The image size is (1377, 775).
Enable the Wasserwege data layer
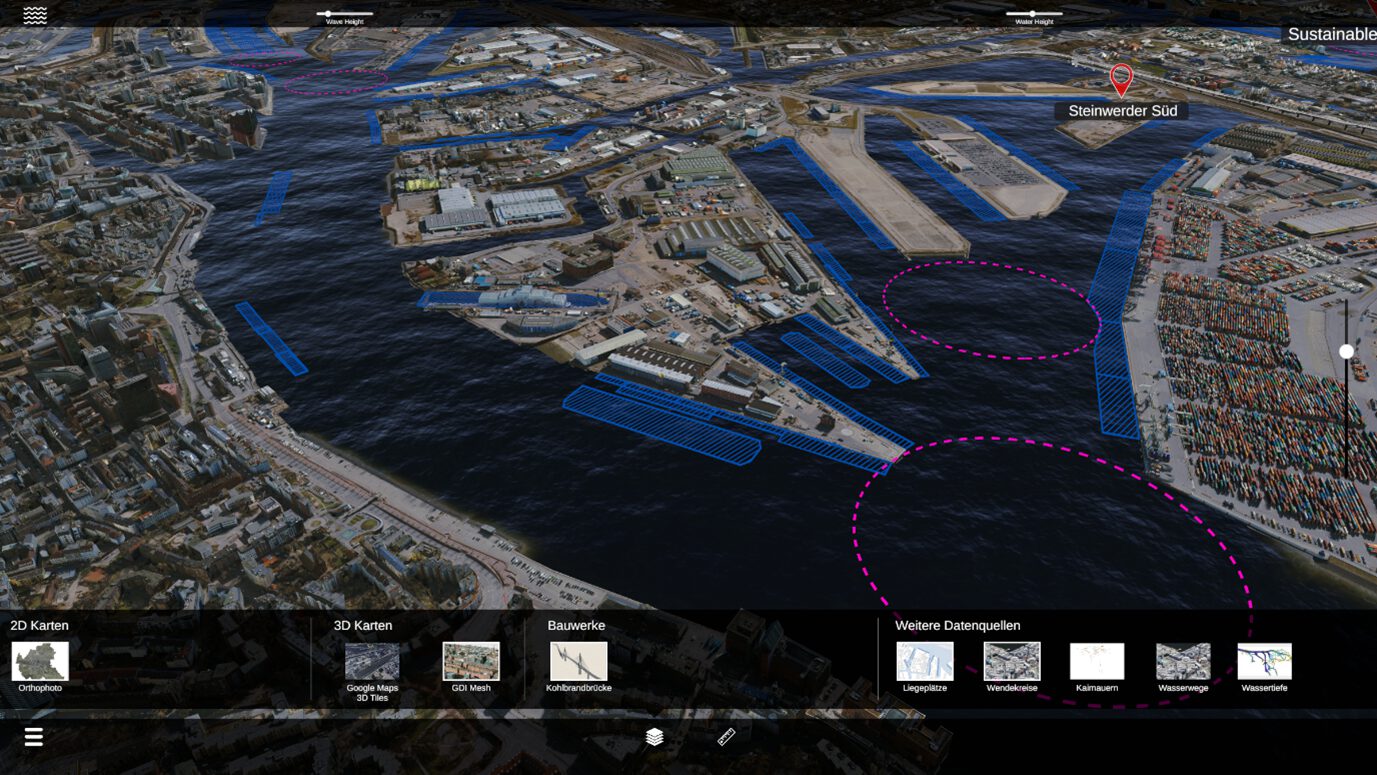(1183, 661)
